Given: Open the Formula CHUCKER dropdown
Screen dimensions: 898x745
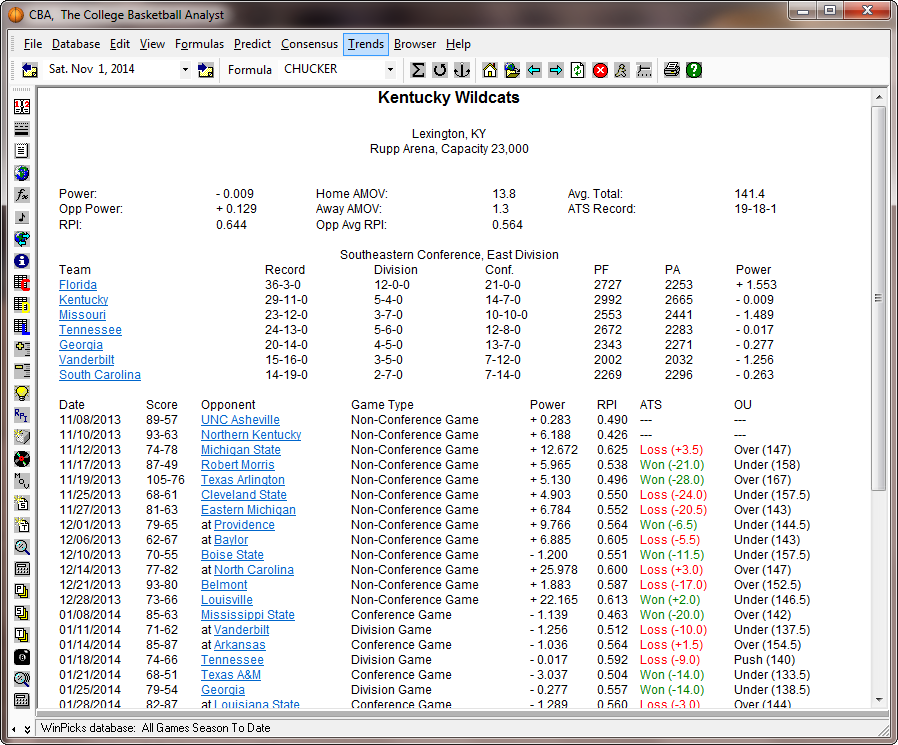Looking at the screenshot, I should 391,70.
